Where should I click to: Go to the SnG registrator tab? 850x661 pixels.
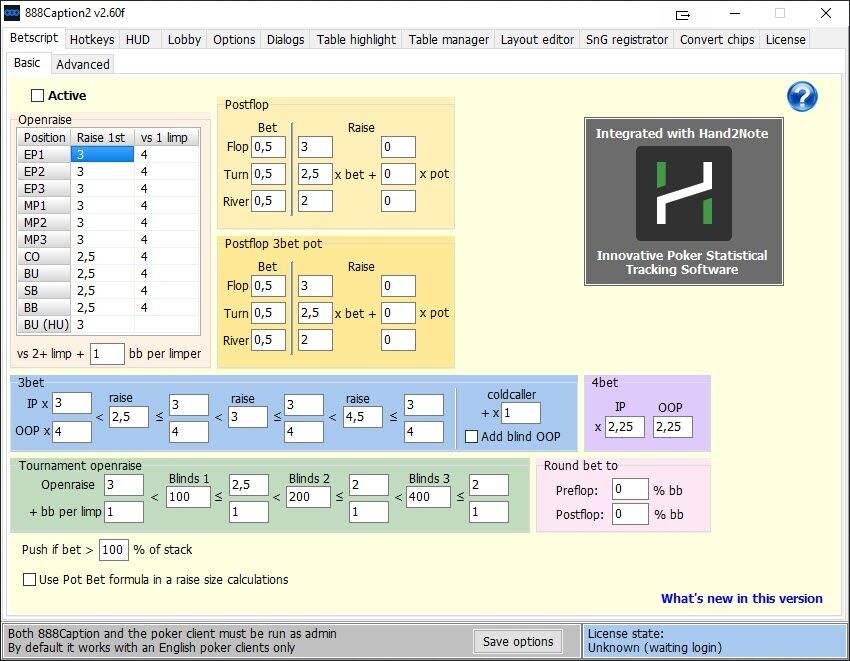click(627, 40)
